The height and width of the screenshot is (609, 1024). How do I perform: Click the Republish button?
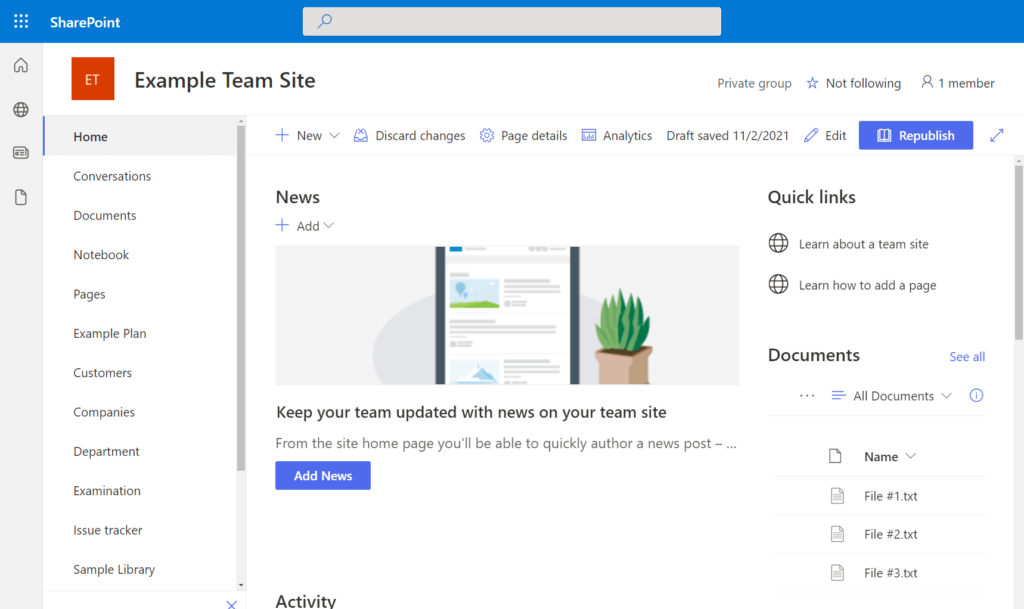(916, 135)
